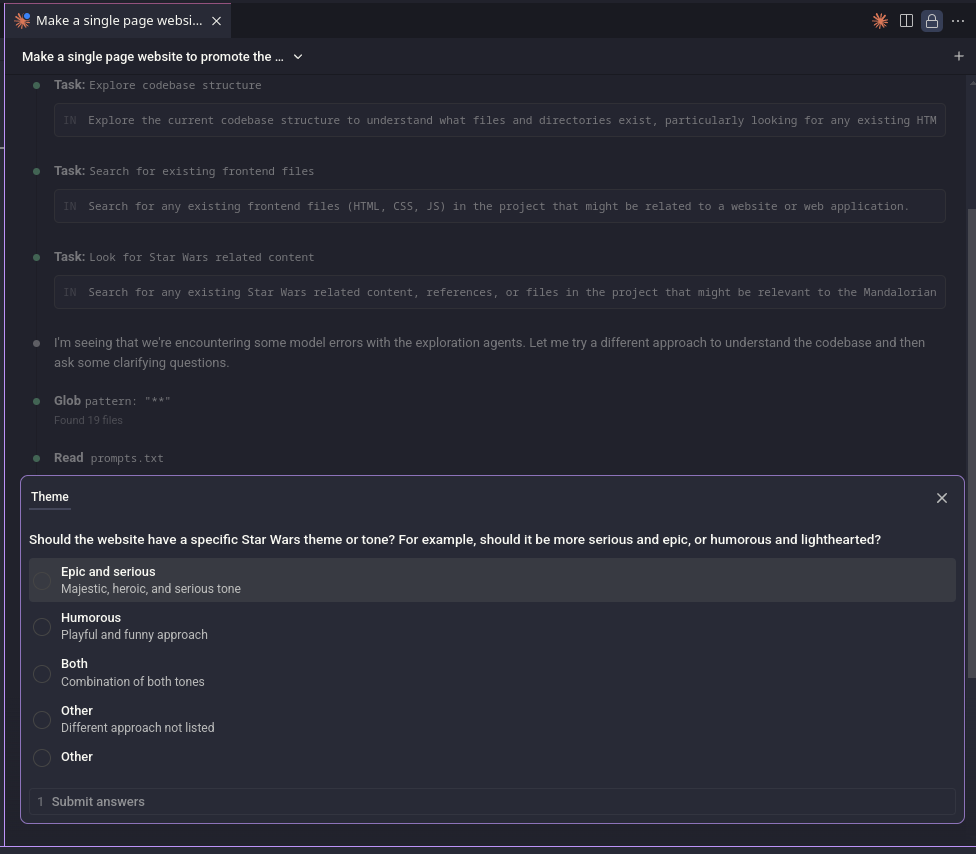Open the split editor icon

(x=906, y=20)
